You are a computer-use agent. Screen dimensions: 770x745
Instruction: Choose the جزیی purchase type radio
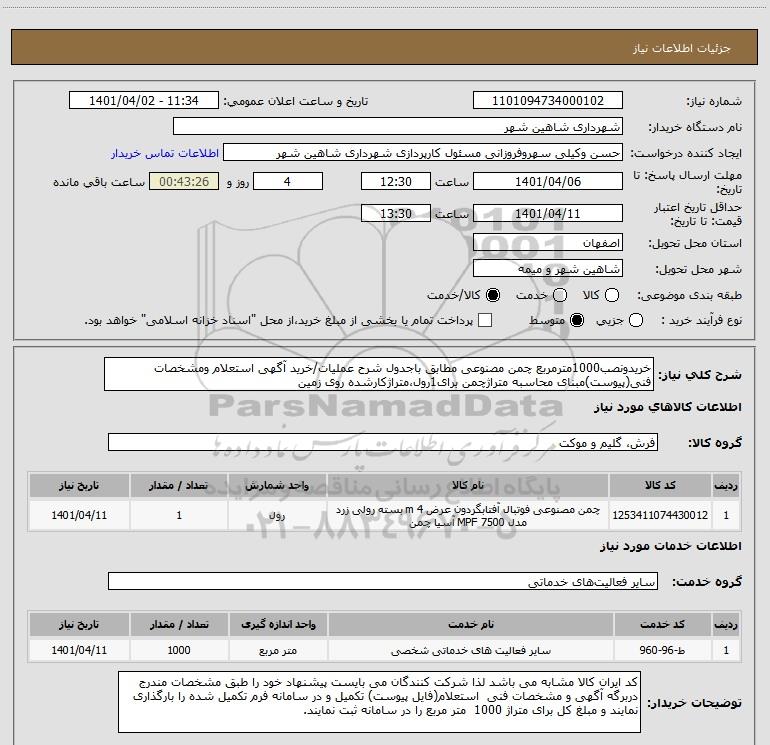coord(636,320)
